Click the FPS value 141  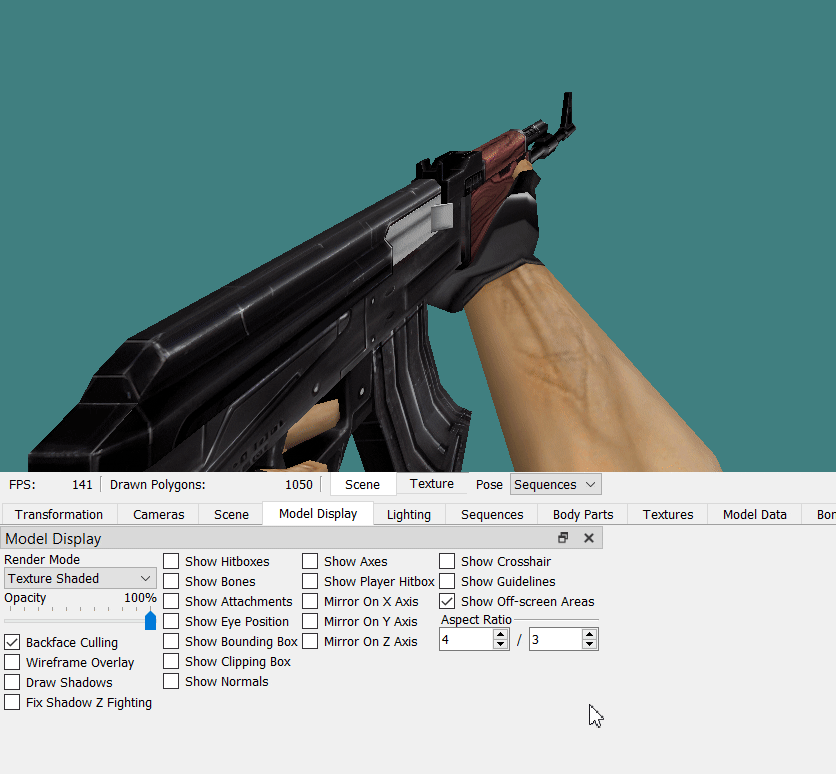point(82,485)
